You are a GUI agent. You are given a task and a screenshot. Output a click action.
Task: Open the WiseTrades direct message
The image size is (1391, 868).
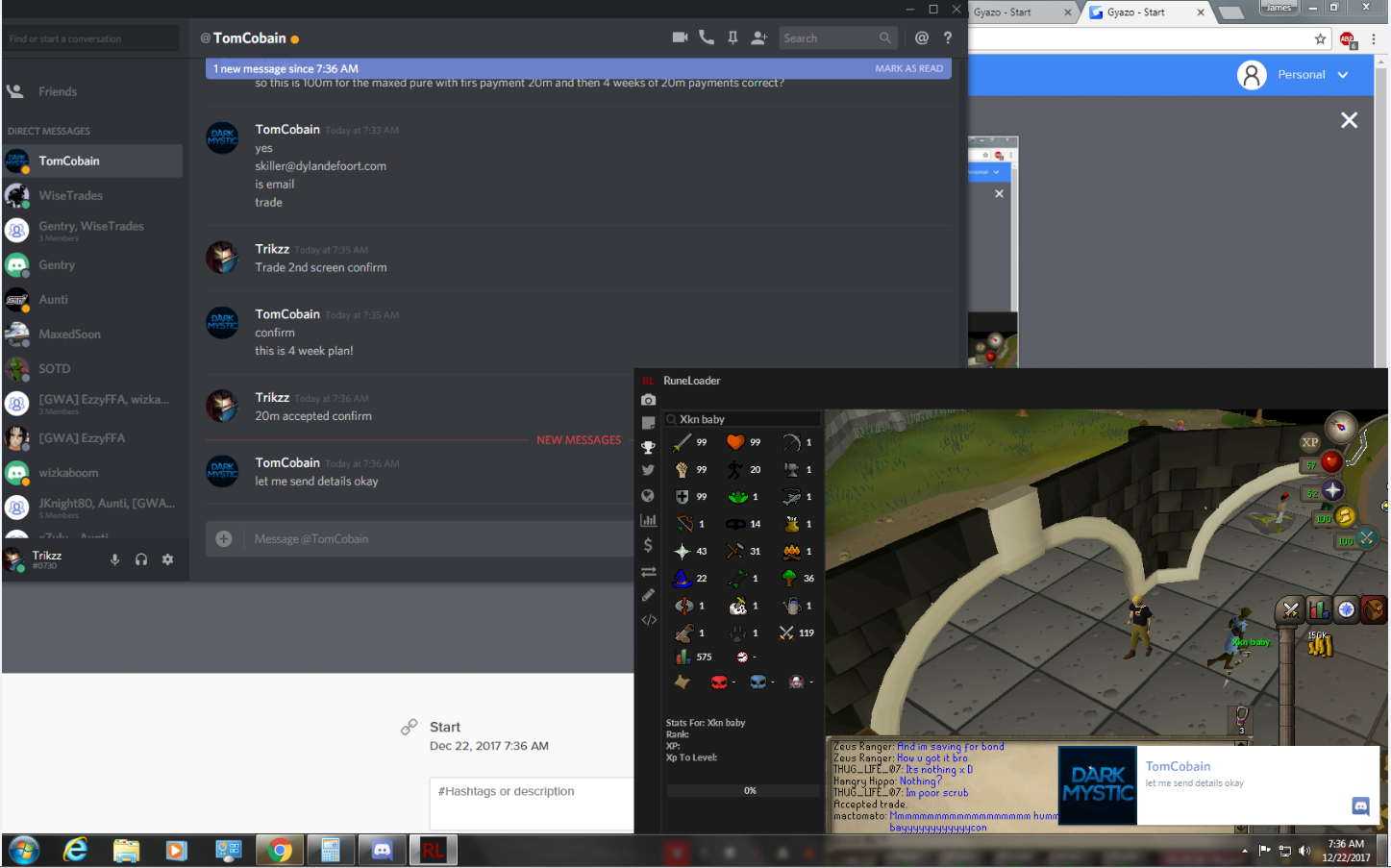pos(92,195)
